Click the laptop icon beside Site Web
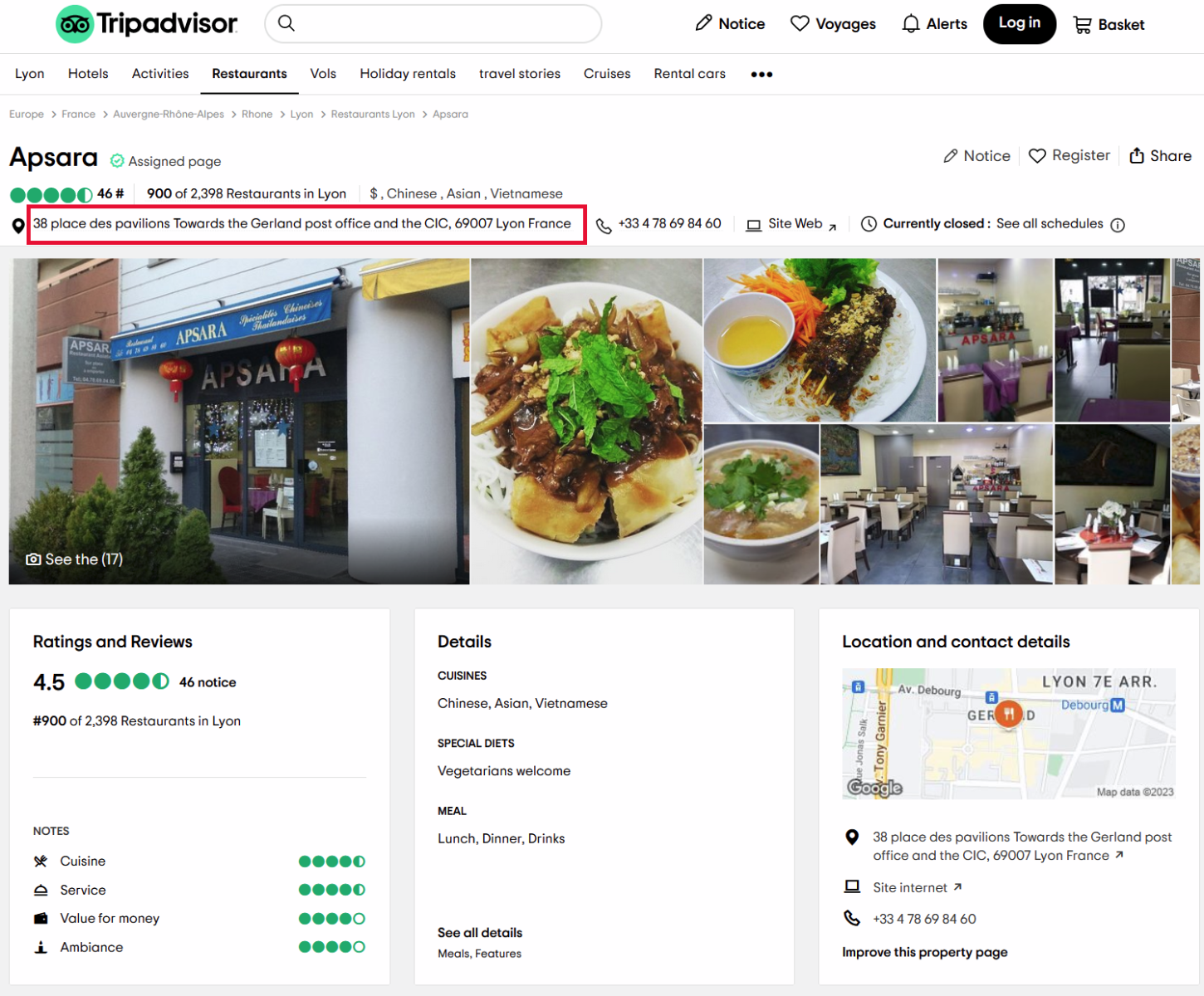The height and width of the screenshot is (996, 1204). (754, 225)
